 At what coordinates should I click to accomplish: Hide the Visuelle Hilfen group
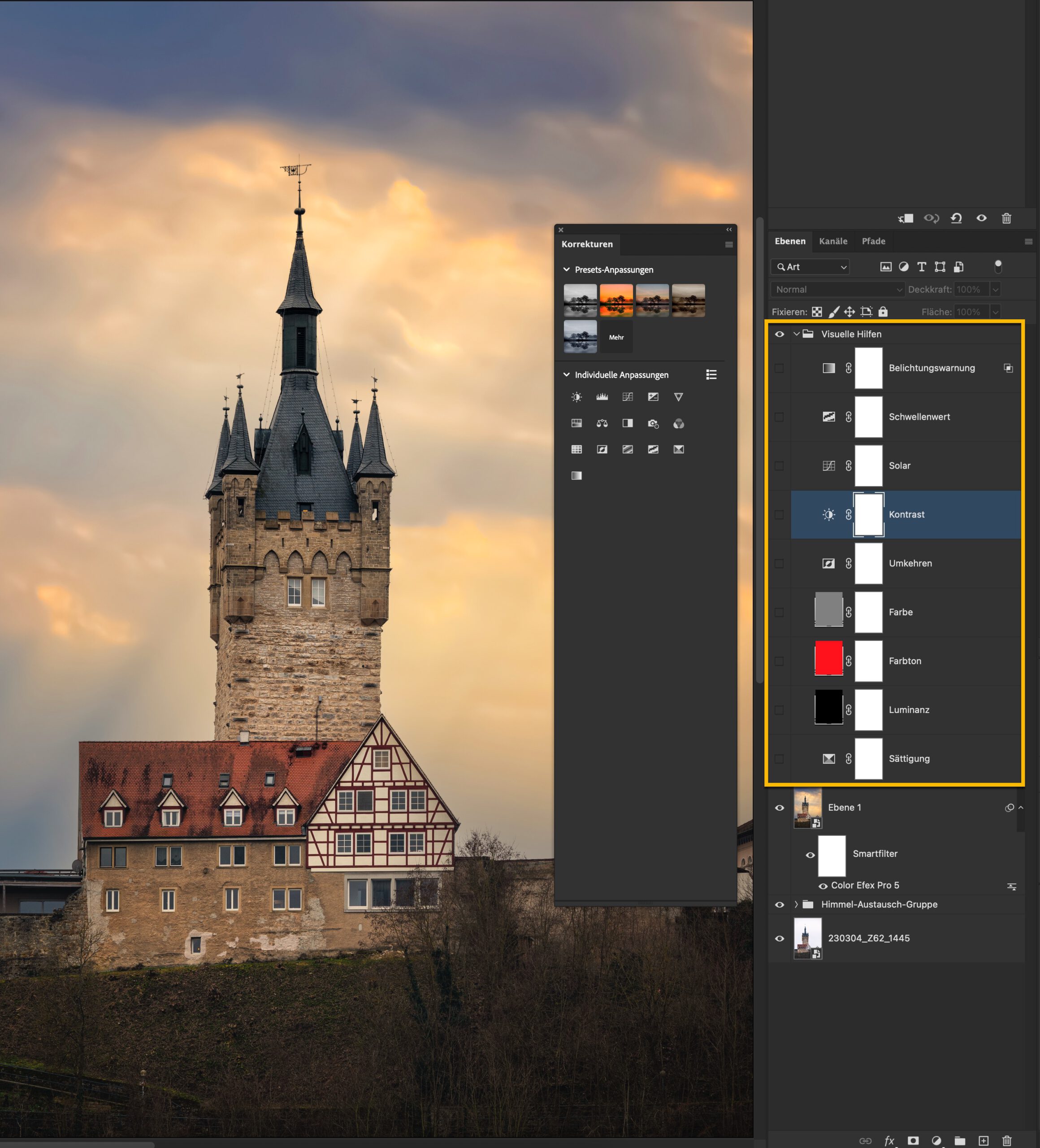[779, 334]
